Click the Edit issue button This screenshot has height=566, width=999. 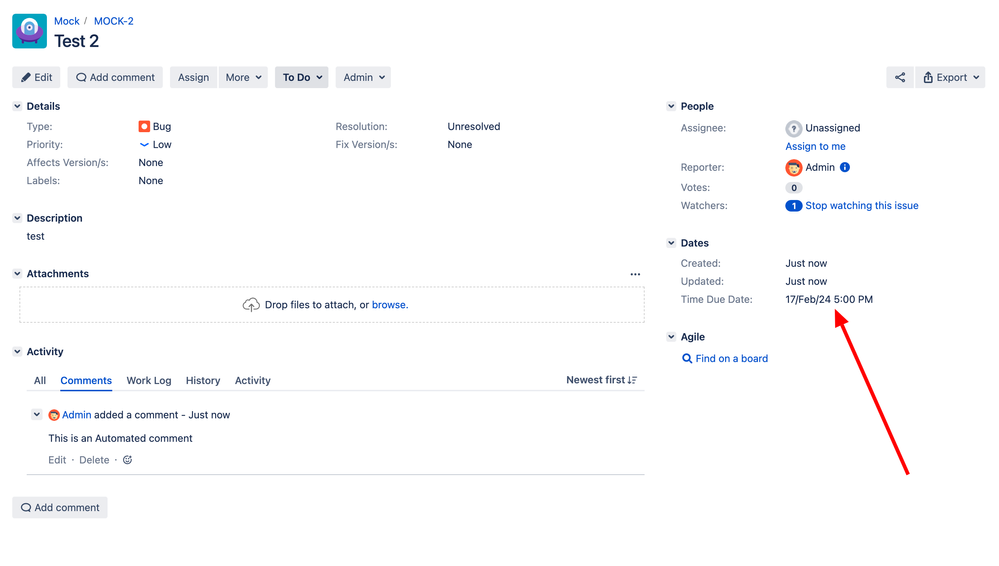[x=36, y=77]
